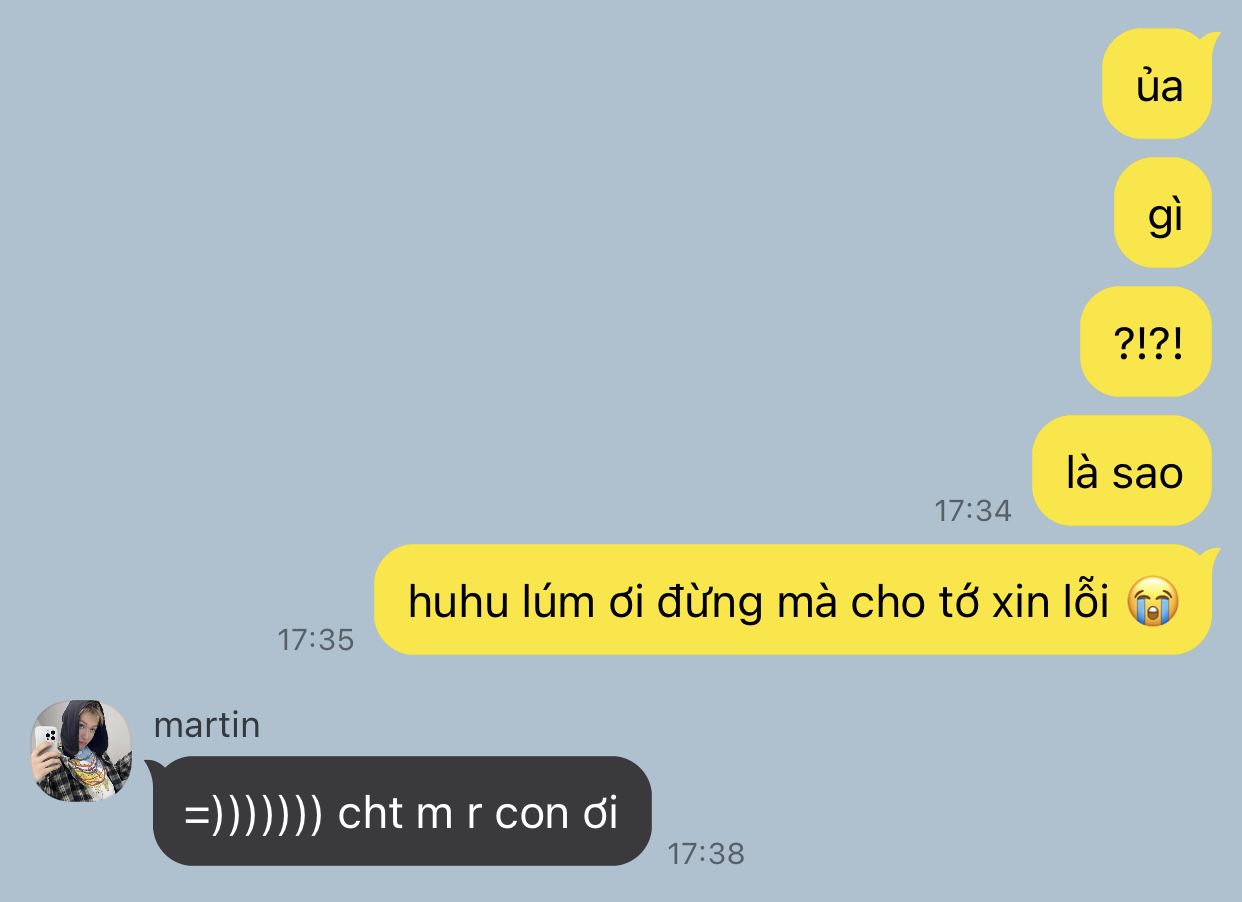Tap the crying face emoji
Image resolution: width=1242 pixels, height=902 pixels.
[x=1153, y=602]
